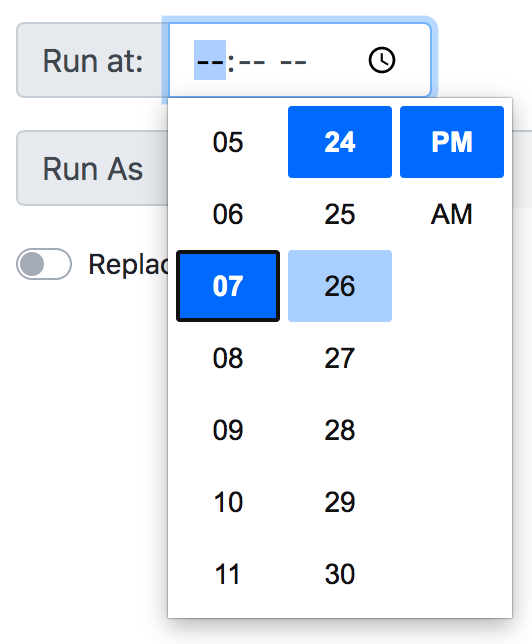The width and height of the screenshot is (532, 644).
Task: Choose minute 29
Action: click(340, 502)
